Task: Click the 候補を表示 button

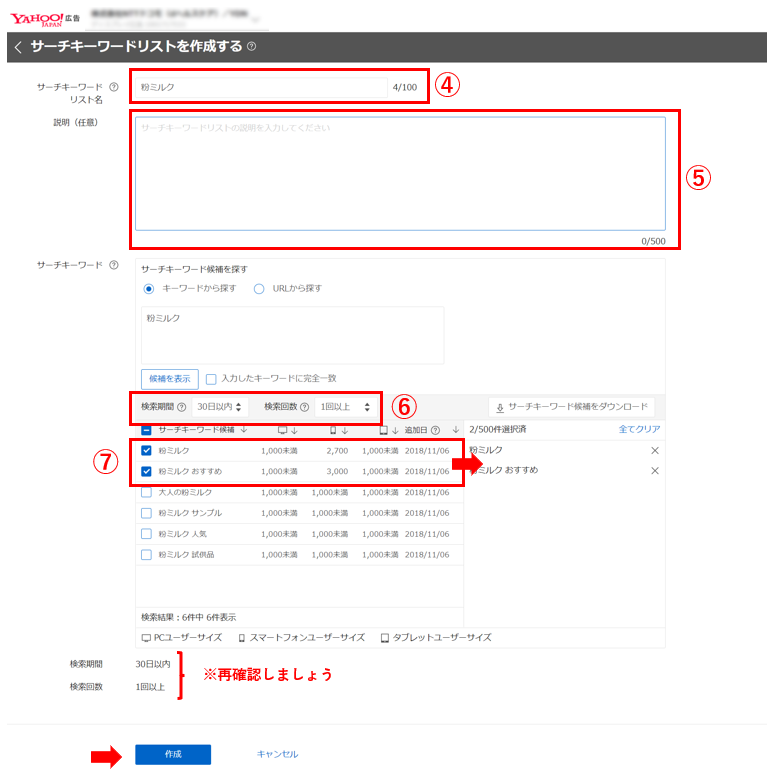Action: click(169, 379)
